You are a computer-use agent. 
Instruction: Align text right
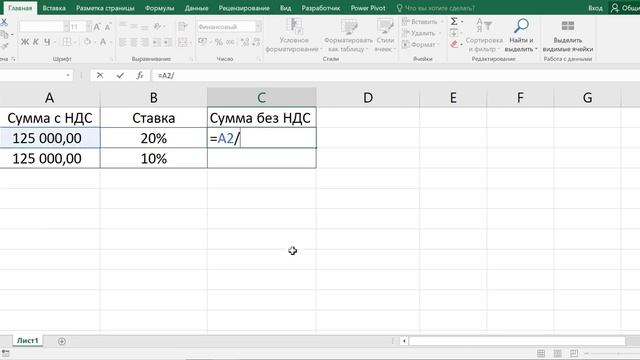[x=145, y=42]
